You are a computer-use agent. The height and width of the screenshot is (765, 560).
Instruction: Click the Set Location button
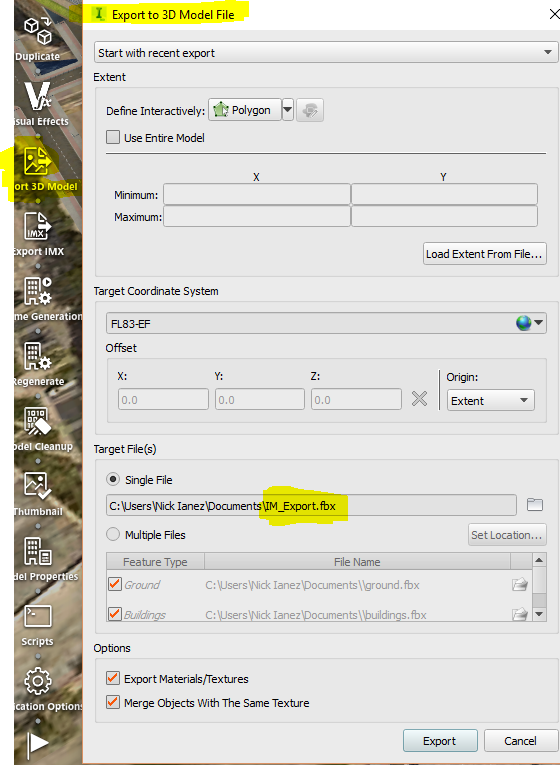point(506,535)
